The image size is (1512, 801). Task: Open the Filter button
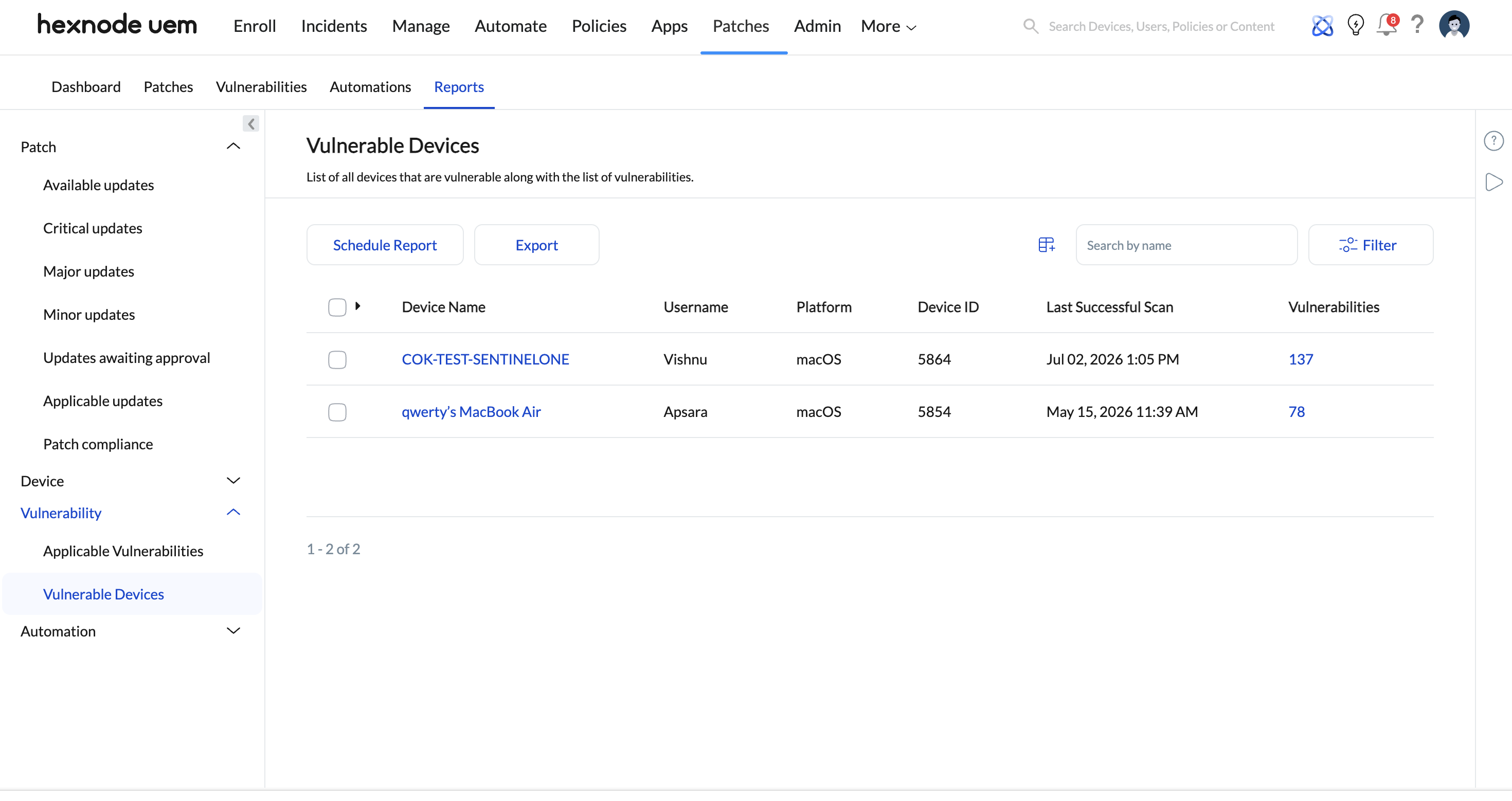click(x=1371, y=245)
